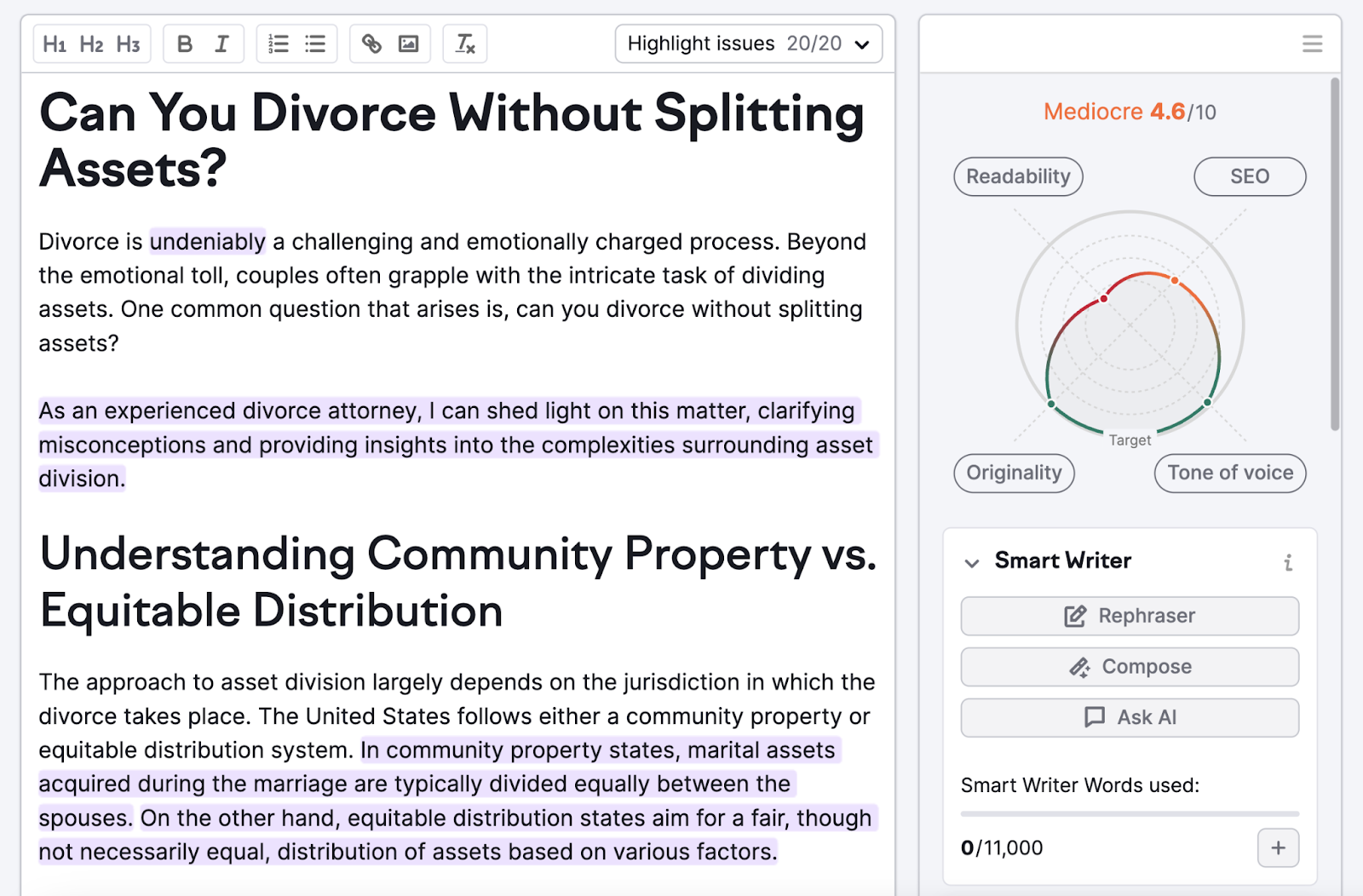Screen dimensions: 1363x896
Task: Apply Heading 2 style
Action: [91, 44]
